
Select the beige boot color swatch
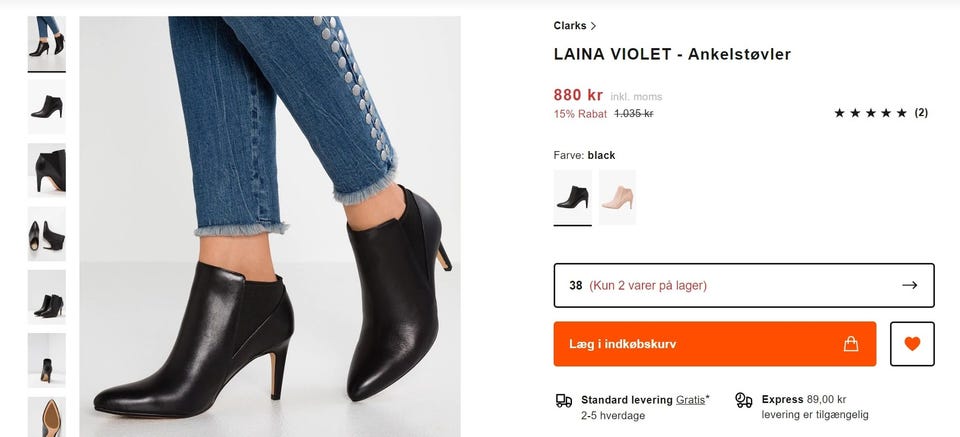[x=617, y=197]
